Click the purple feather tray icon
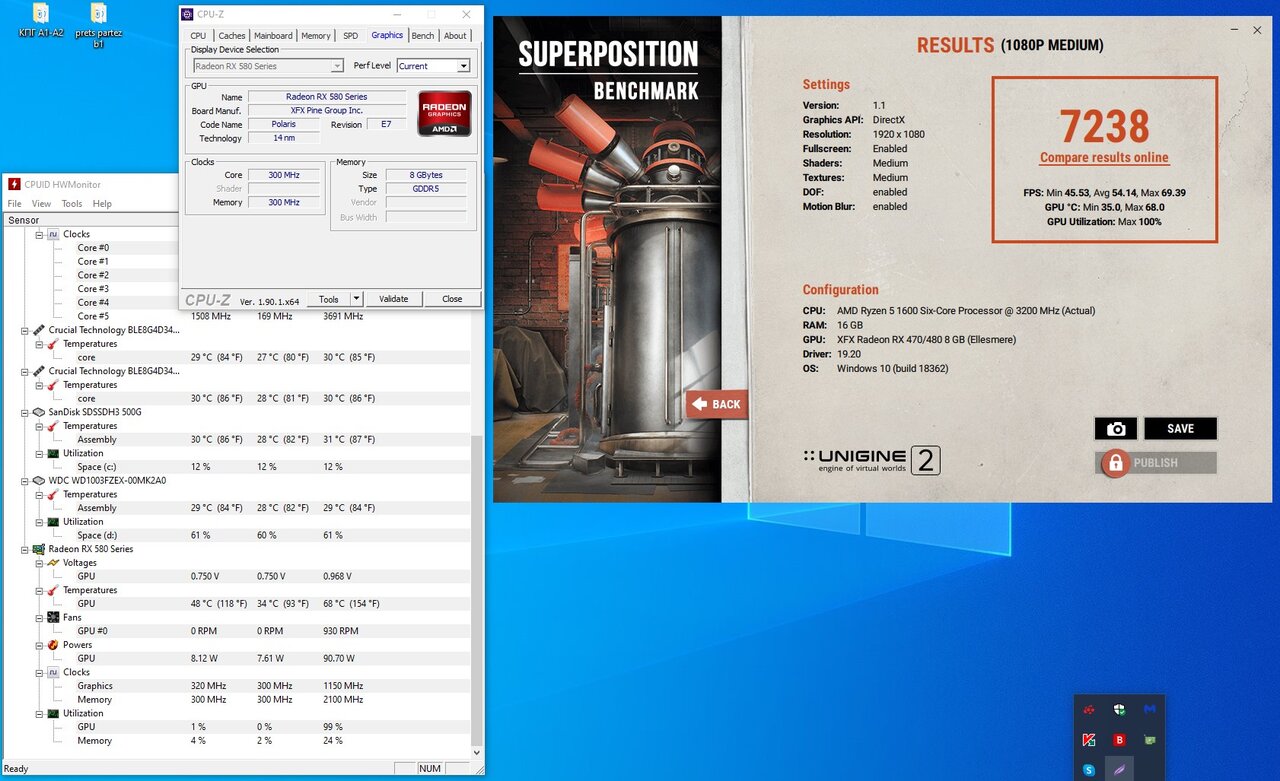The height and width of the screenshot is (781, 1280). [1119, 770]
